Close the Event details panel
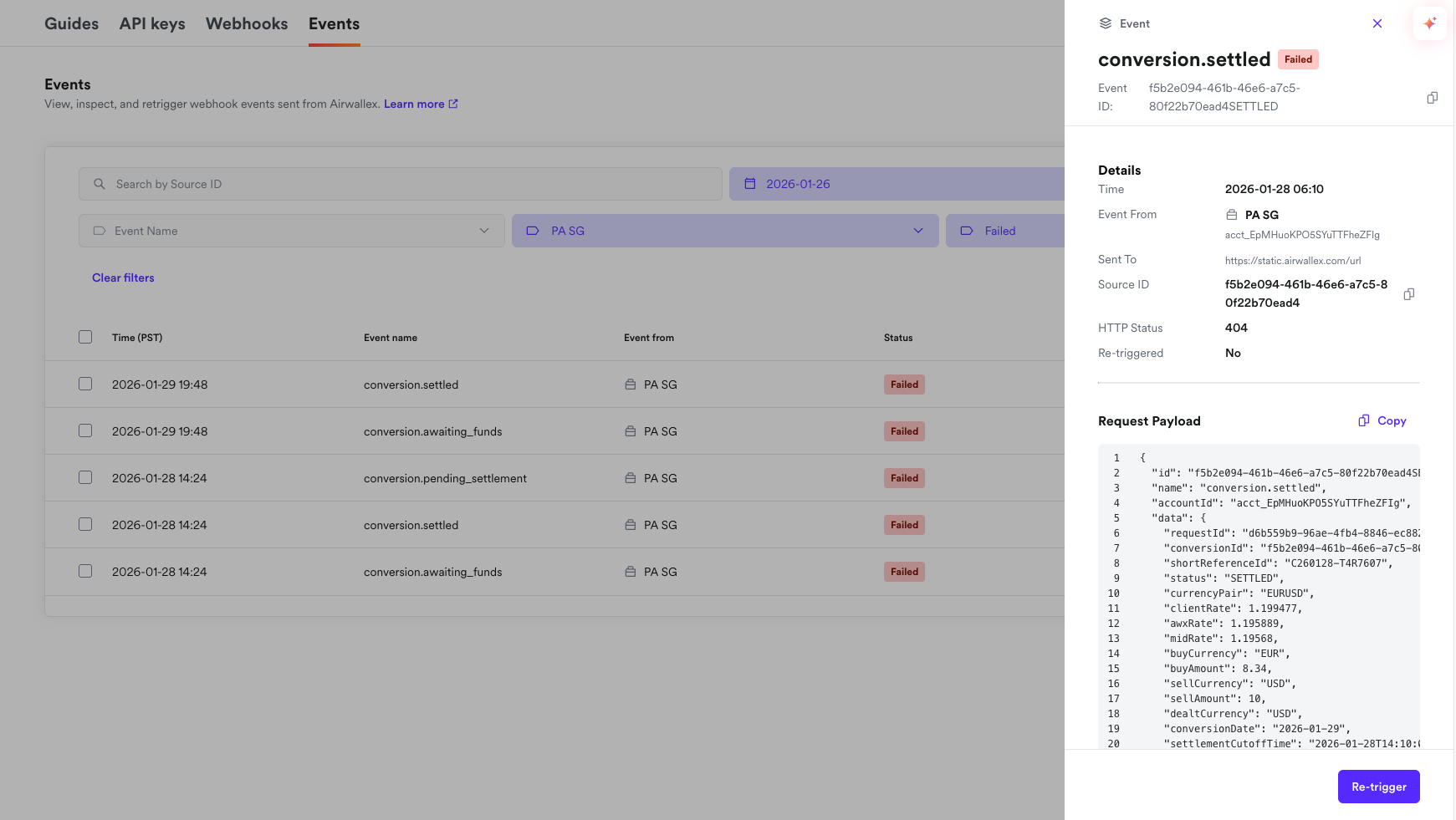Screen dimensions: 1456x820 [1377, 23]
